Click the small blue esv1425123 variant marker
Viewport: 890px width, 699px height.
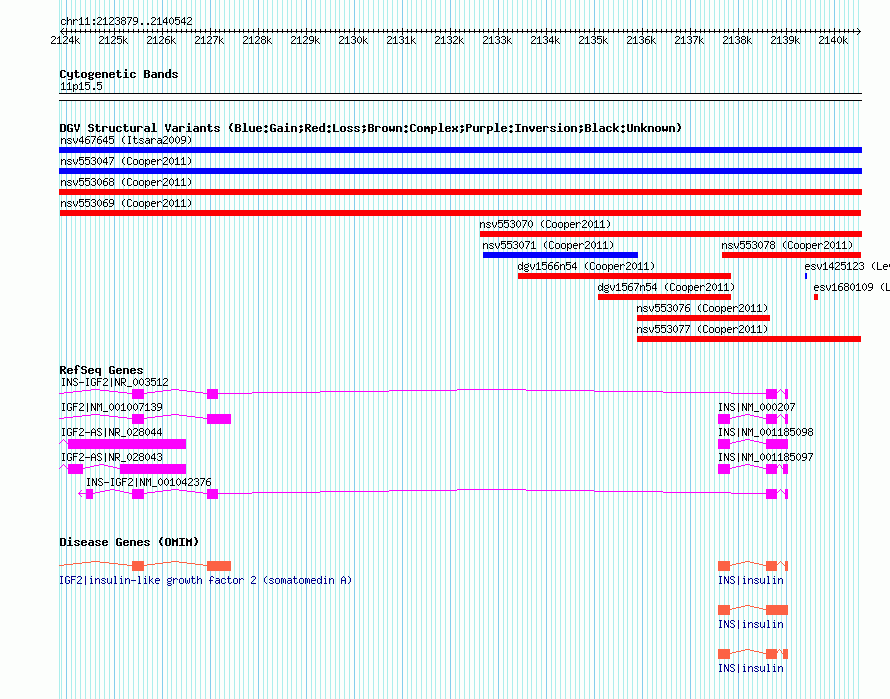806,276
